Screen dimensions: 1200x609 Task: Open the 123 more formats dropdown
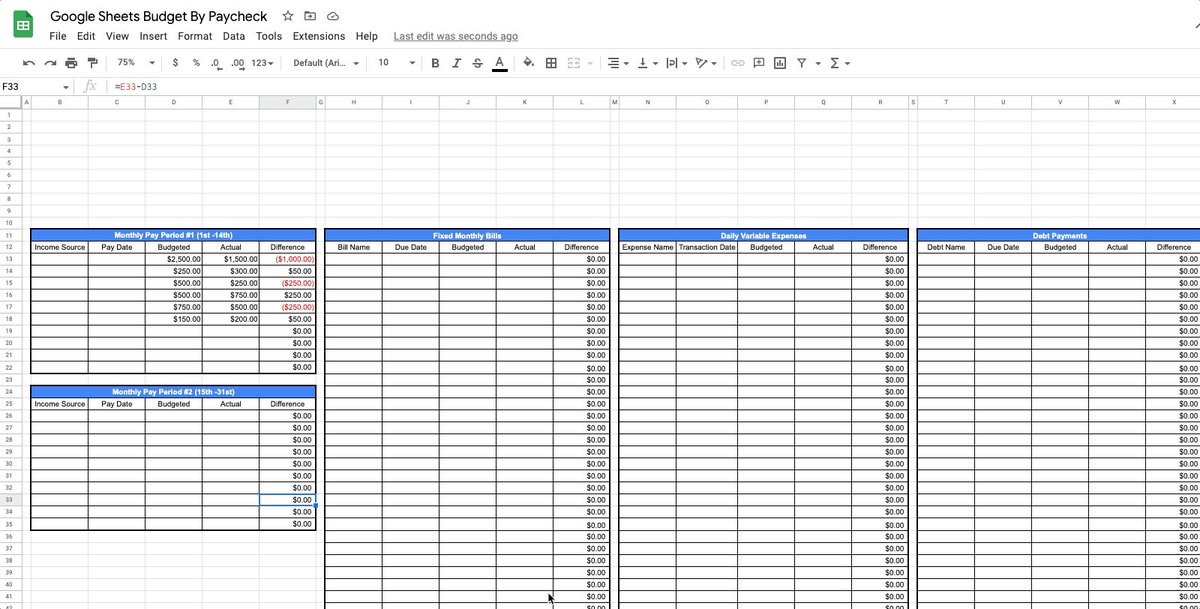point(263,63)
